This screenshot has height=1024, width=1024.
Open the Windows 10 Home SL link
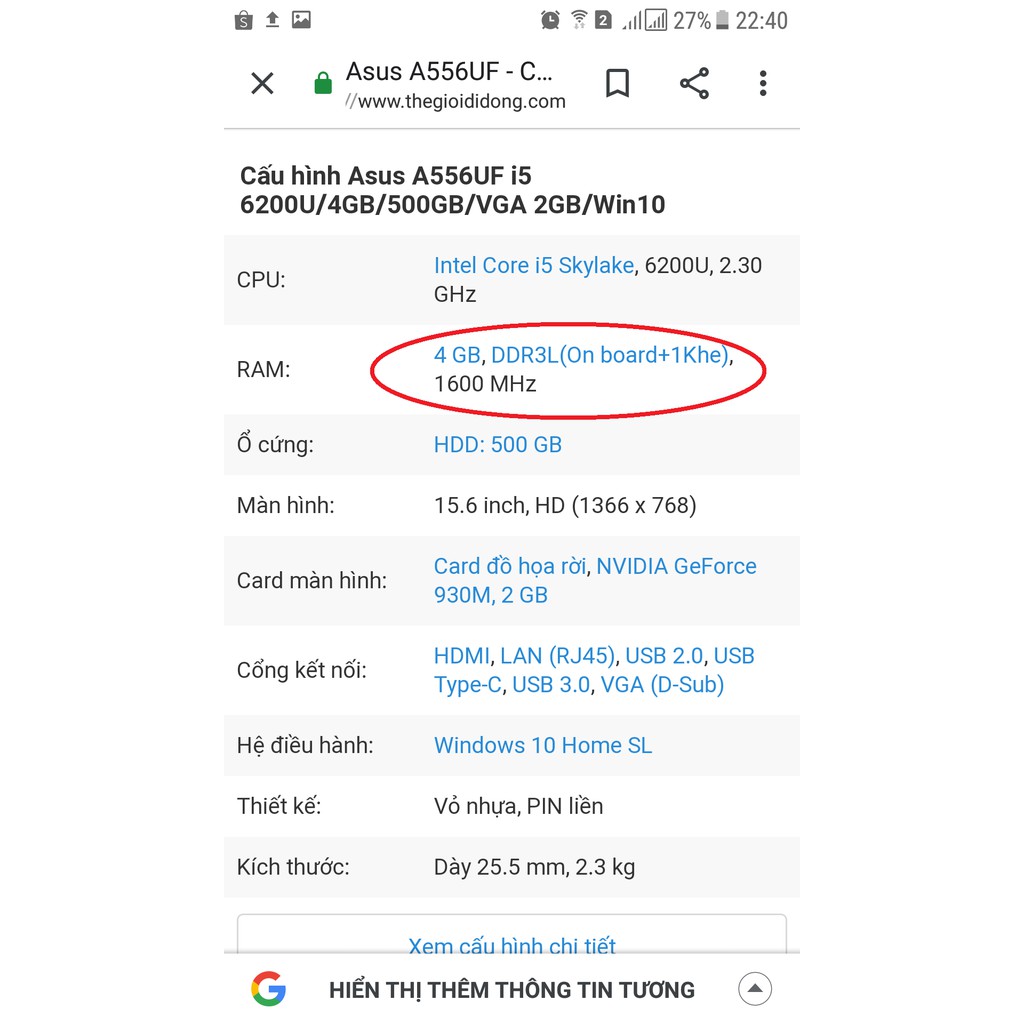[x=542, y=745]
